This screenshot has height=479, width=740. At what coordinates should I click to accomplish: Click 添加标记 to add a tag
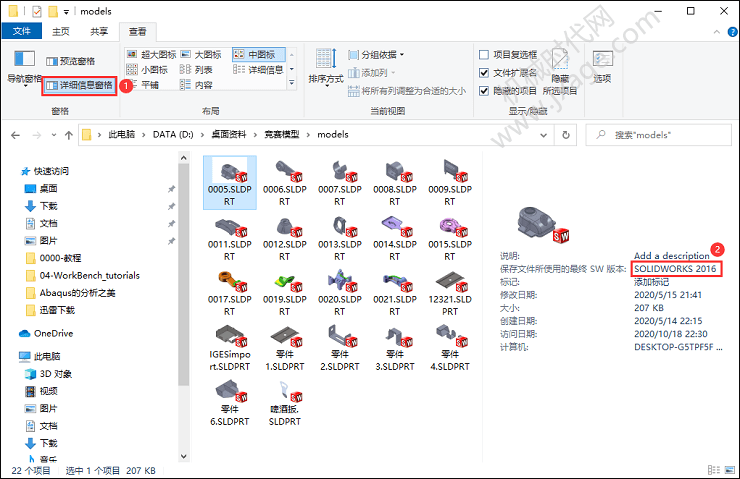click(x=651, y=282)
